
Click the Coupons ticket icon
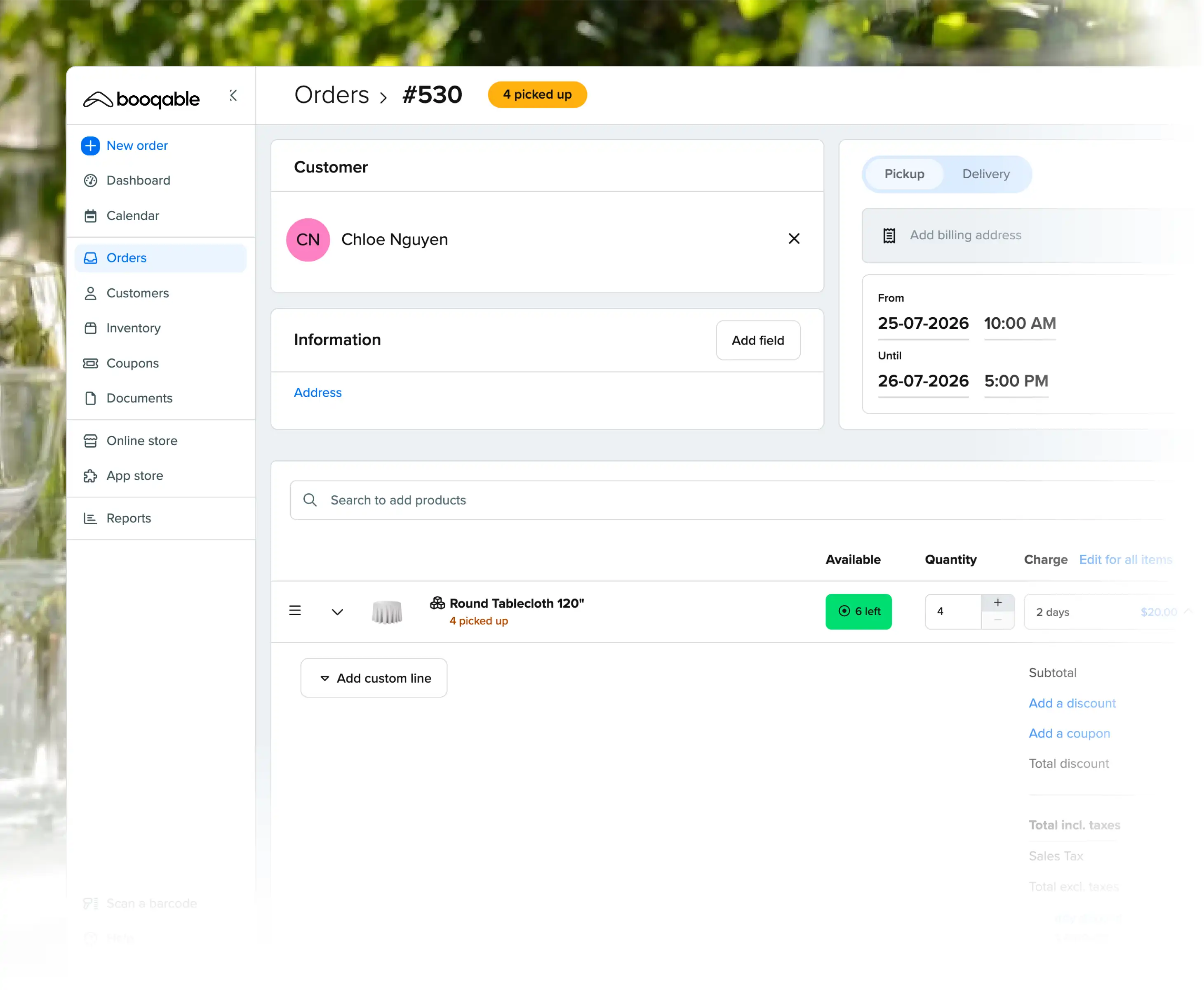click(90, 363)
